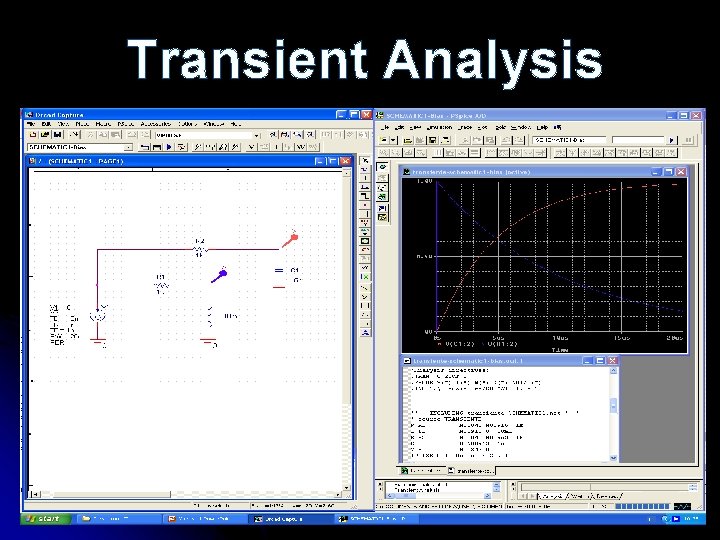
Task: Open the new file dropdown arrow in PSpice toolbar
Action: pyautogui.click(x=393, y=140)
